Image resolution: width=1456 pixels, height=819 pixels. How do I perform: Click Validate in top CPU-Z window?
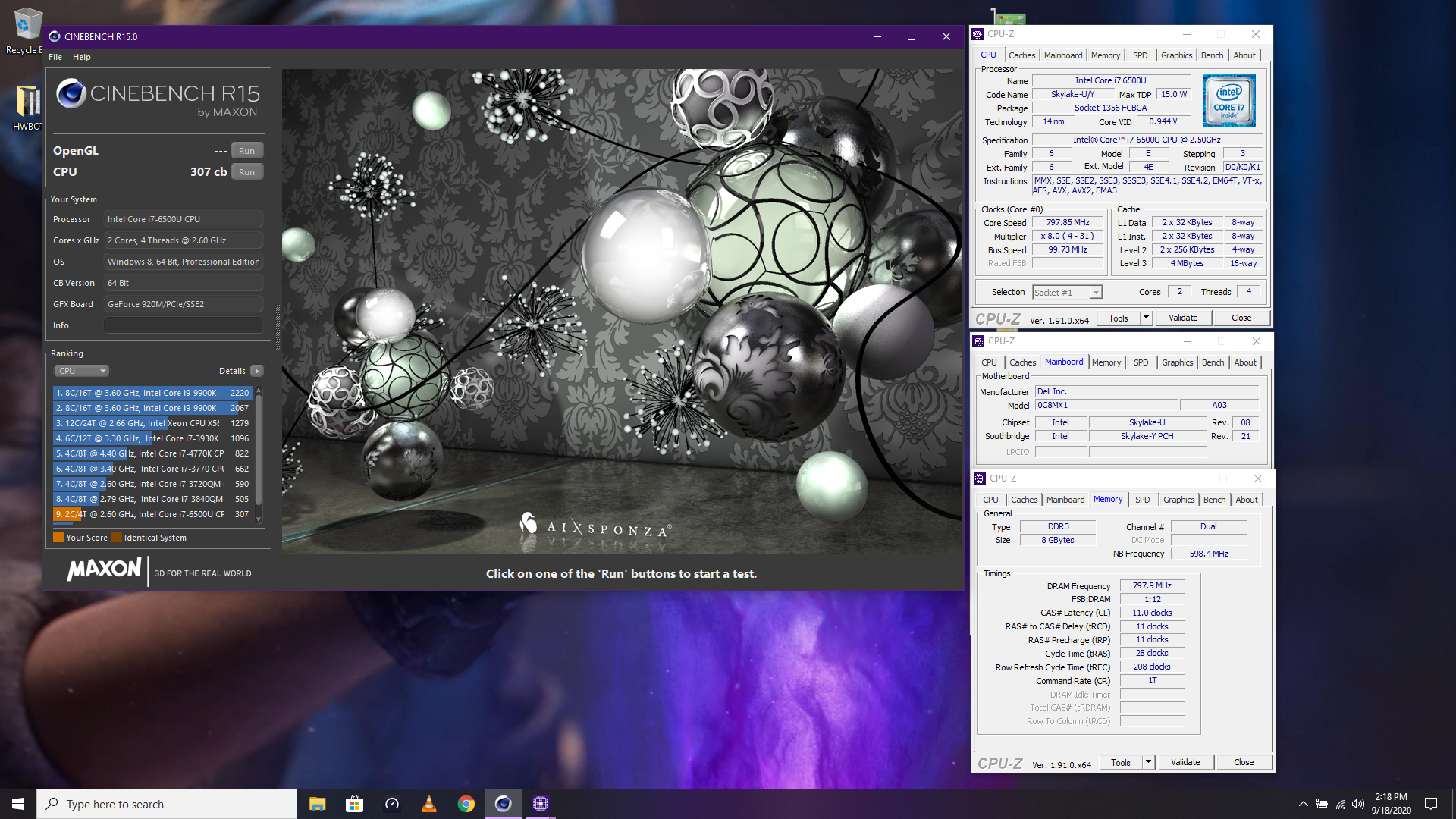(1183, 318)
